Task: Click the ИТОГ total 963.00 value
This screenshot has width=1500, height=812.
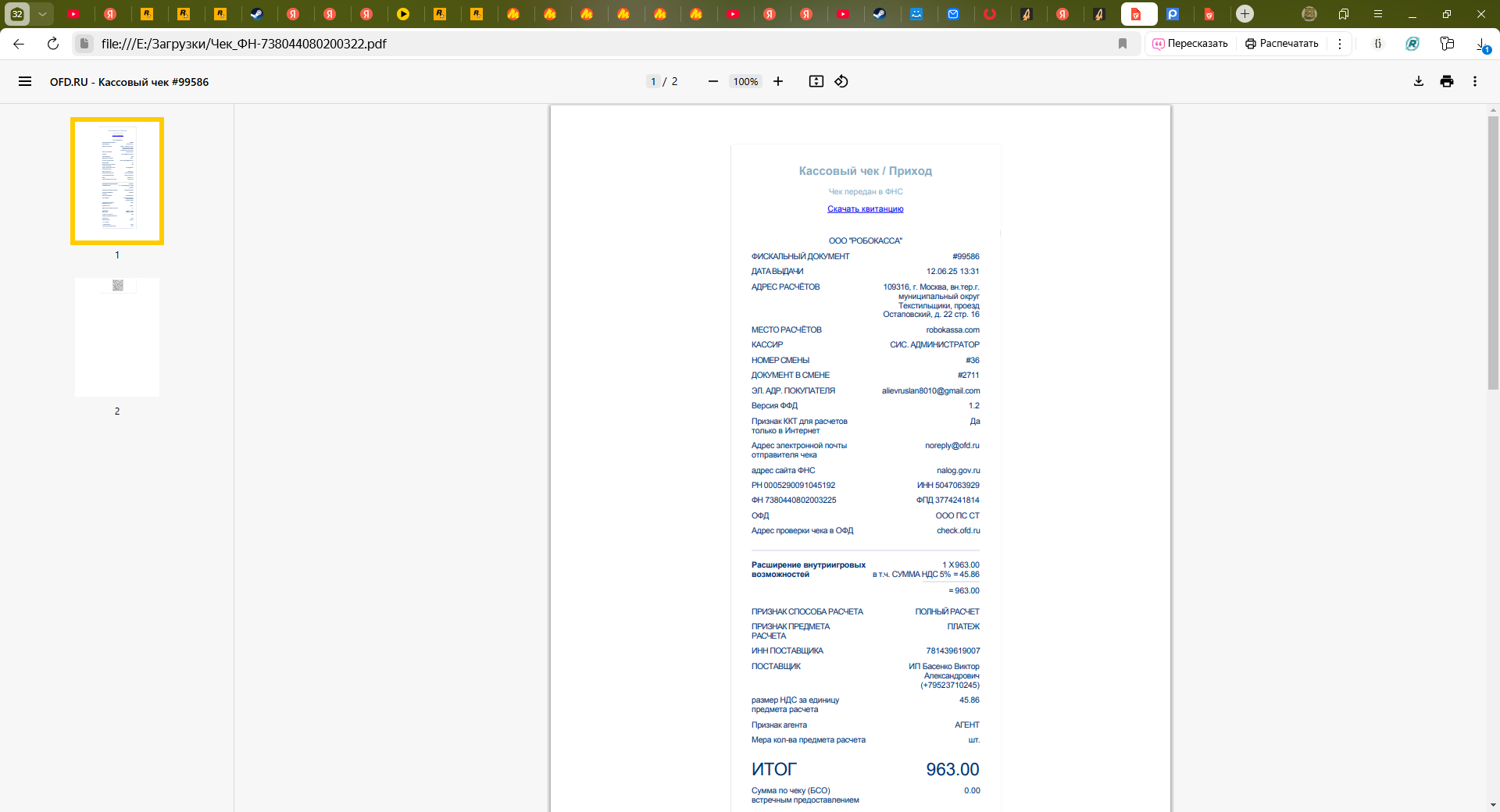Action: [x=952, y=770]
